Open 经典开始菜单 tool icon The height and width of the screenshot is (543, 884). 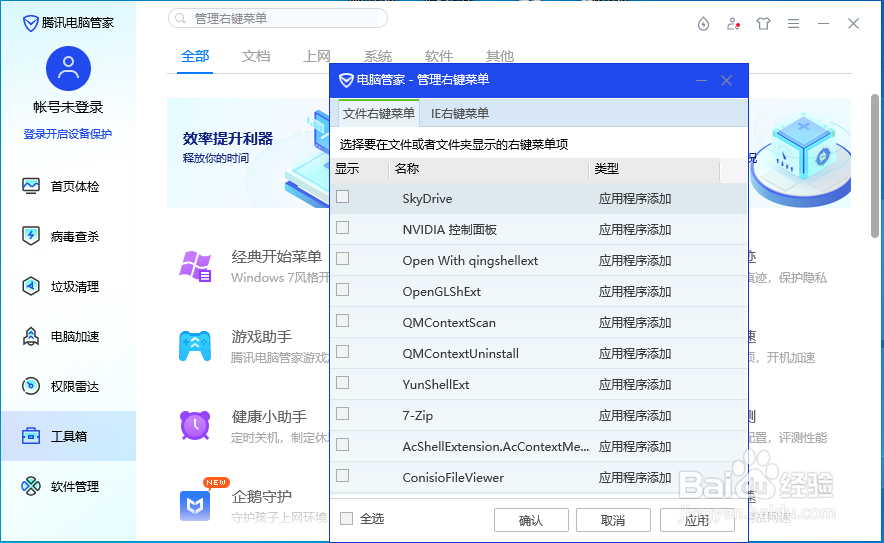tap(195, 266)
